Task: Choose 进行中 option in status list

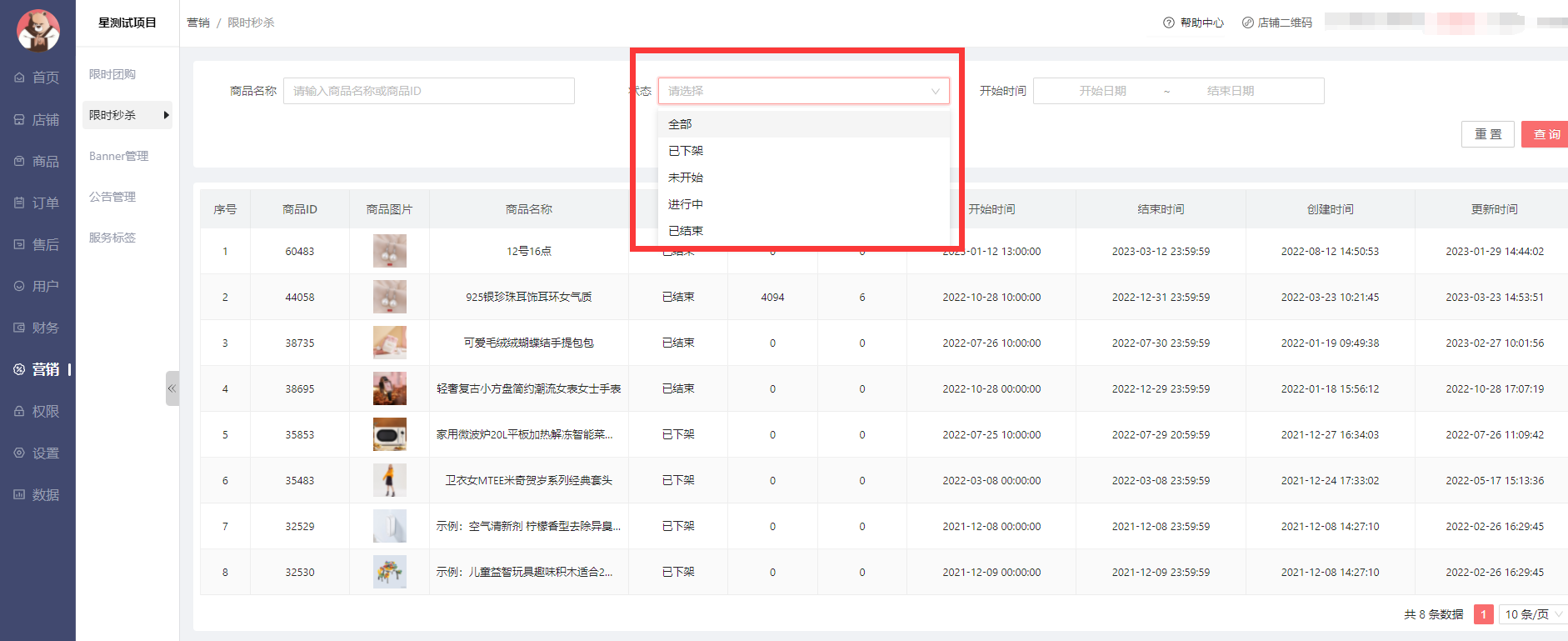Action: [686, 204]
